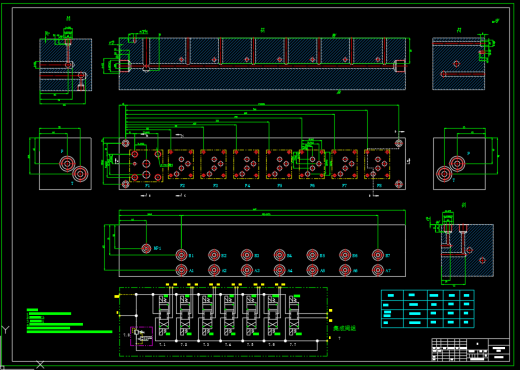Image resolution: width=520 pixels, height=370 pixels.
Task: Select port circle labeled B5
Action: (x=312, y=255)
